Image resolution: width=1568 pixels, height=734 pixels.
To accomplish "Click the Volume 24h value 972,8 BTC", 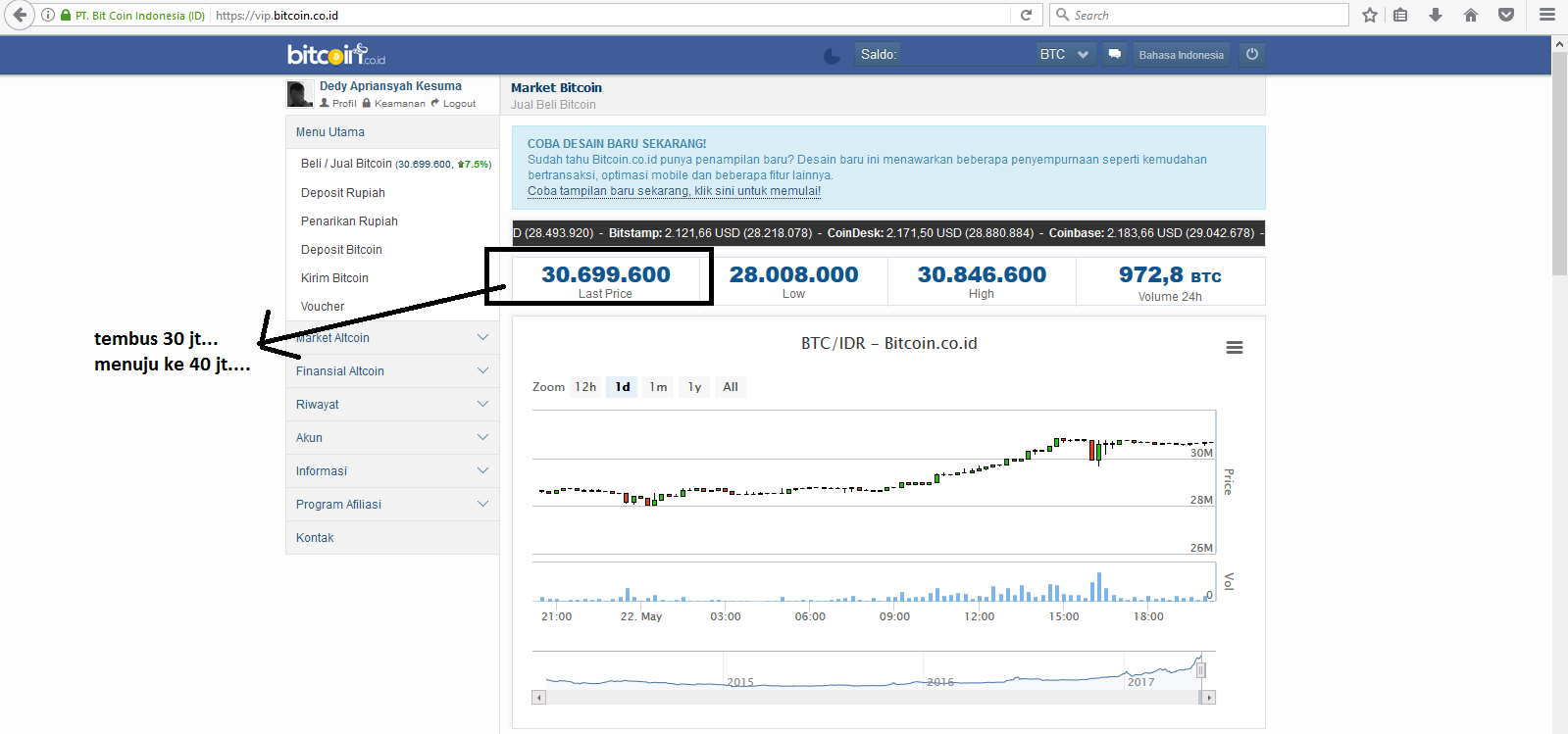I will click(1170, 275).
